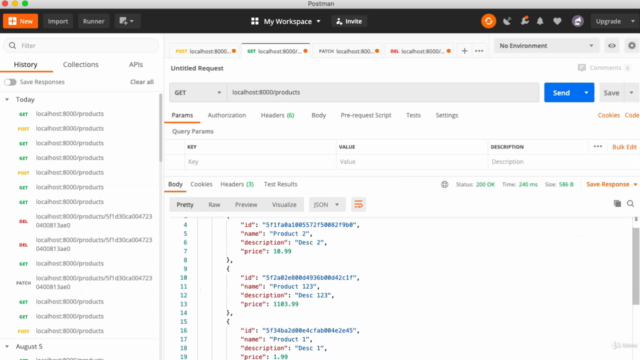The image size is (640, 360).
Task: Collapse the Today history group
Action: (x=7, y=100)
